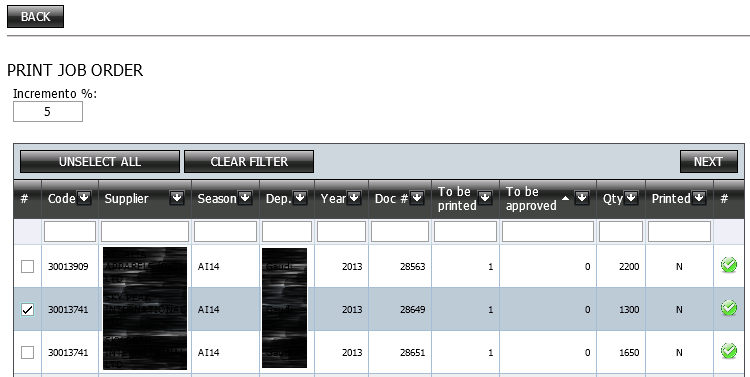Open the Doc # column filter dropdown
This screenshot has height=377, width=750.
coord(417,198)
